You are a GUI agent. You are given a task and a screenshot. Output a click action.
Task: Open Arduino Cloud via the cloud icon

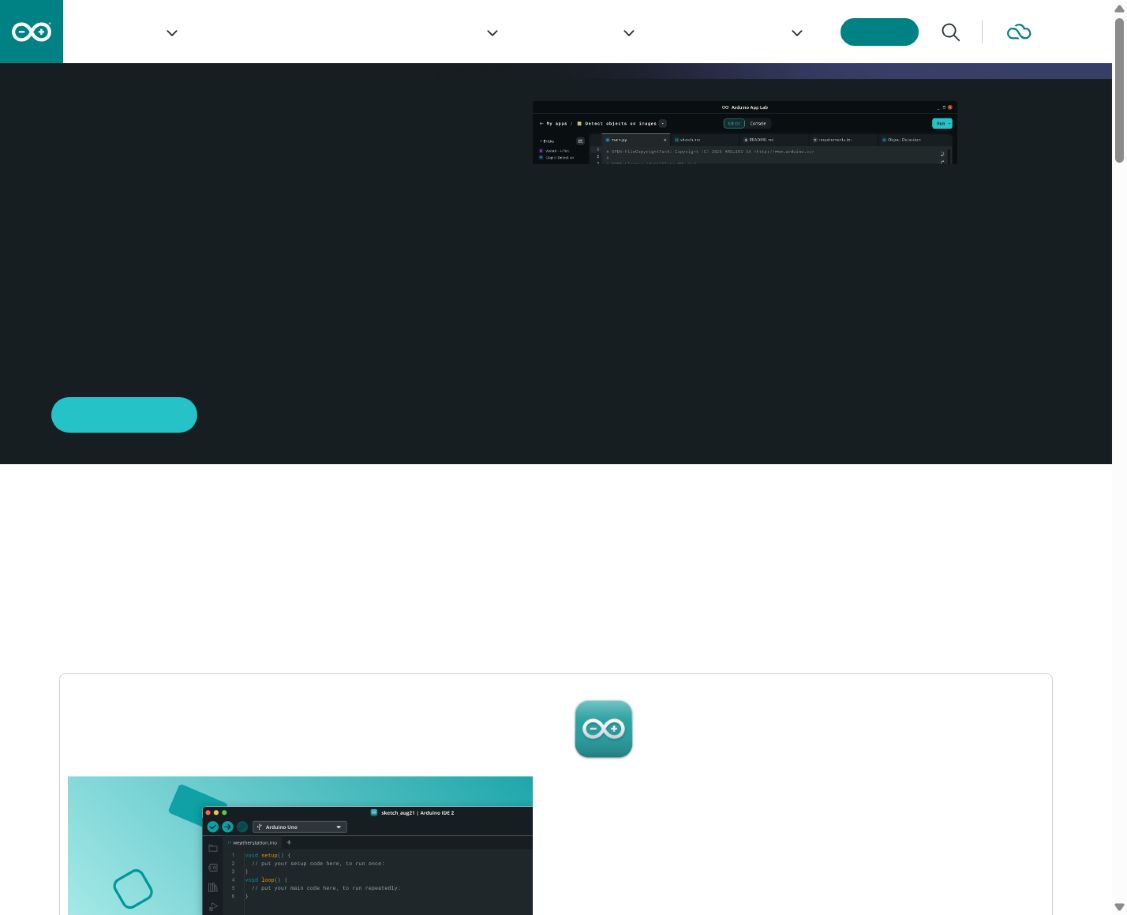pyautogui.click(x=1018, y=32)
